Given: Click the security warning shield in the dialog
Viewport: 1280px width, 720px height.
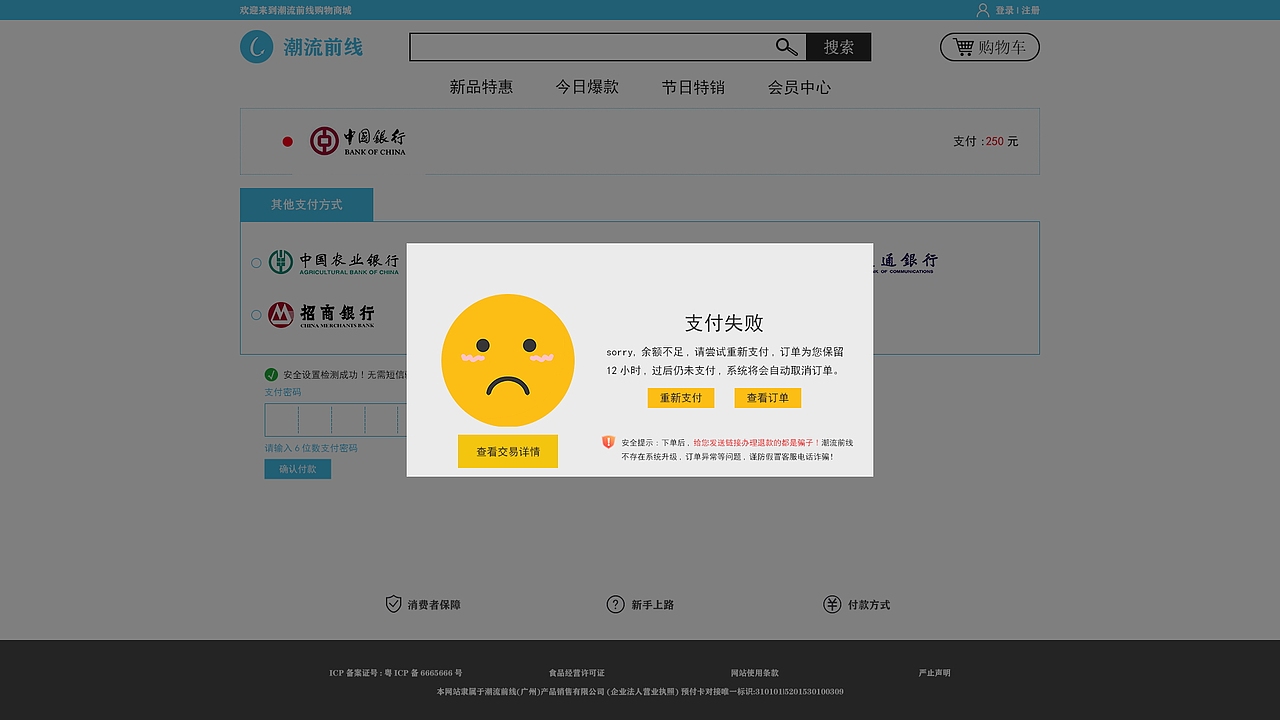Looking at the screenshot, I should pos(608,439).
